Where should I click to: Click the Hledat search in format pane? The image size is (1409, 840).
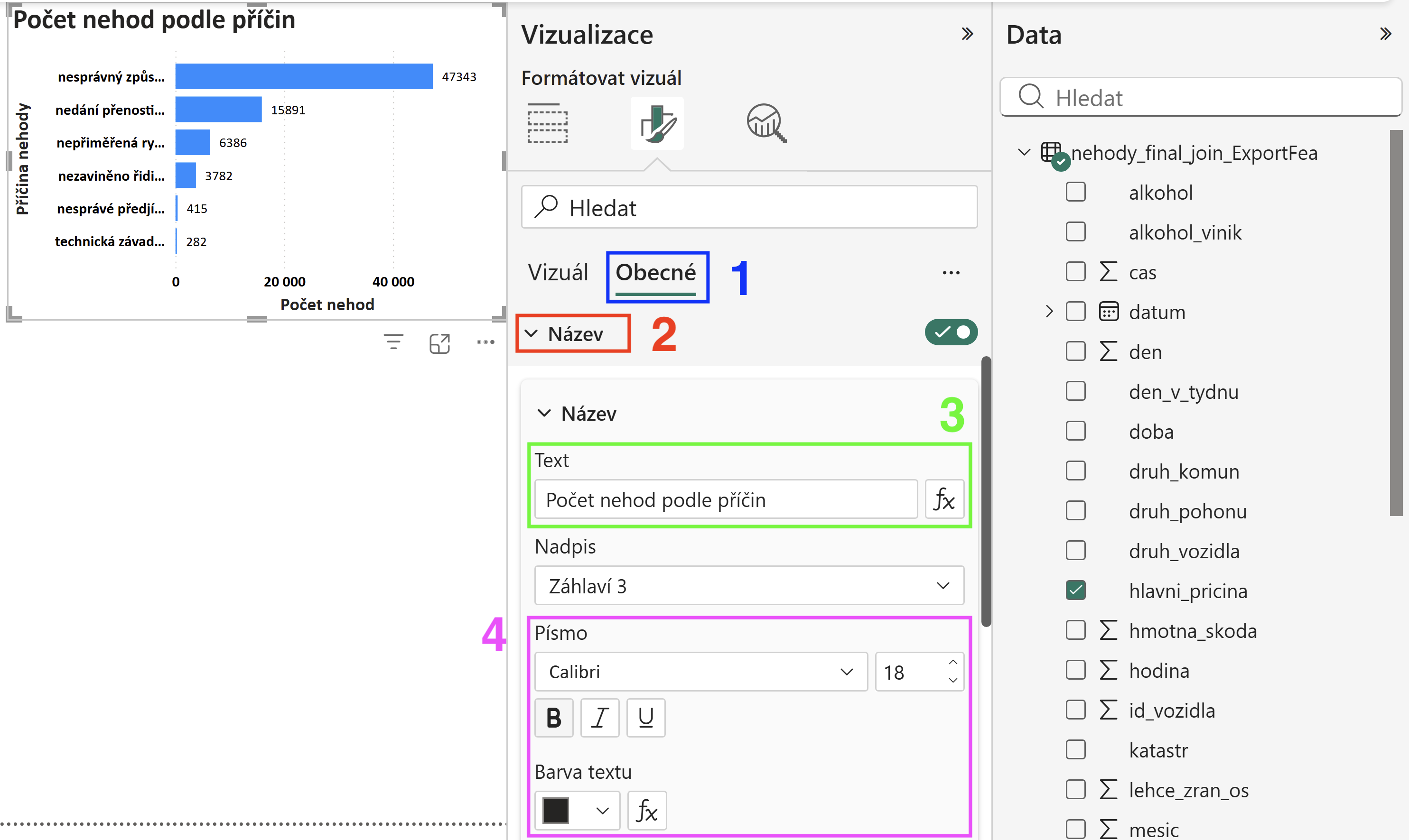click(749, 207)
